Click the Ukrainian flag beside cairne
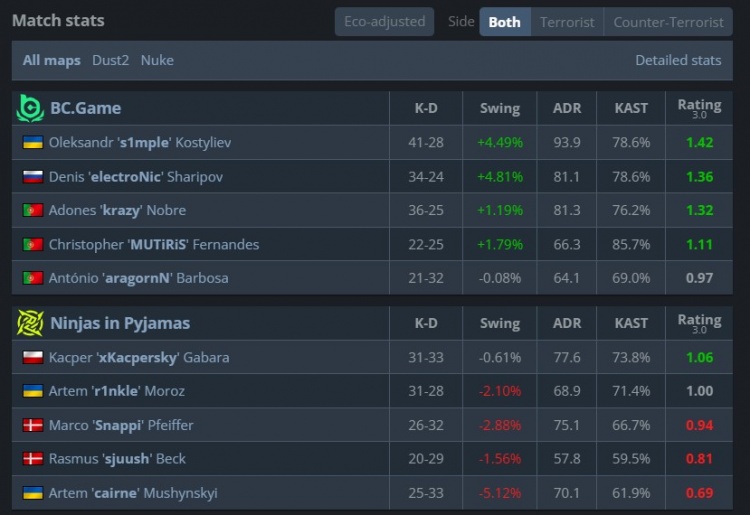This screenshot has height=515, width=750. click(32, 493)
